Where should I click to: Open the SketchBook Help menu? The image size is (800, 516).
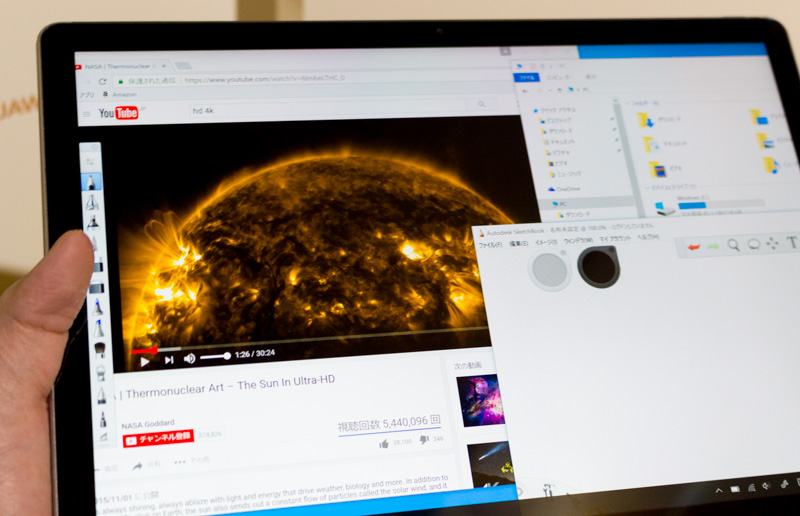(648, 237)
